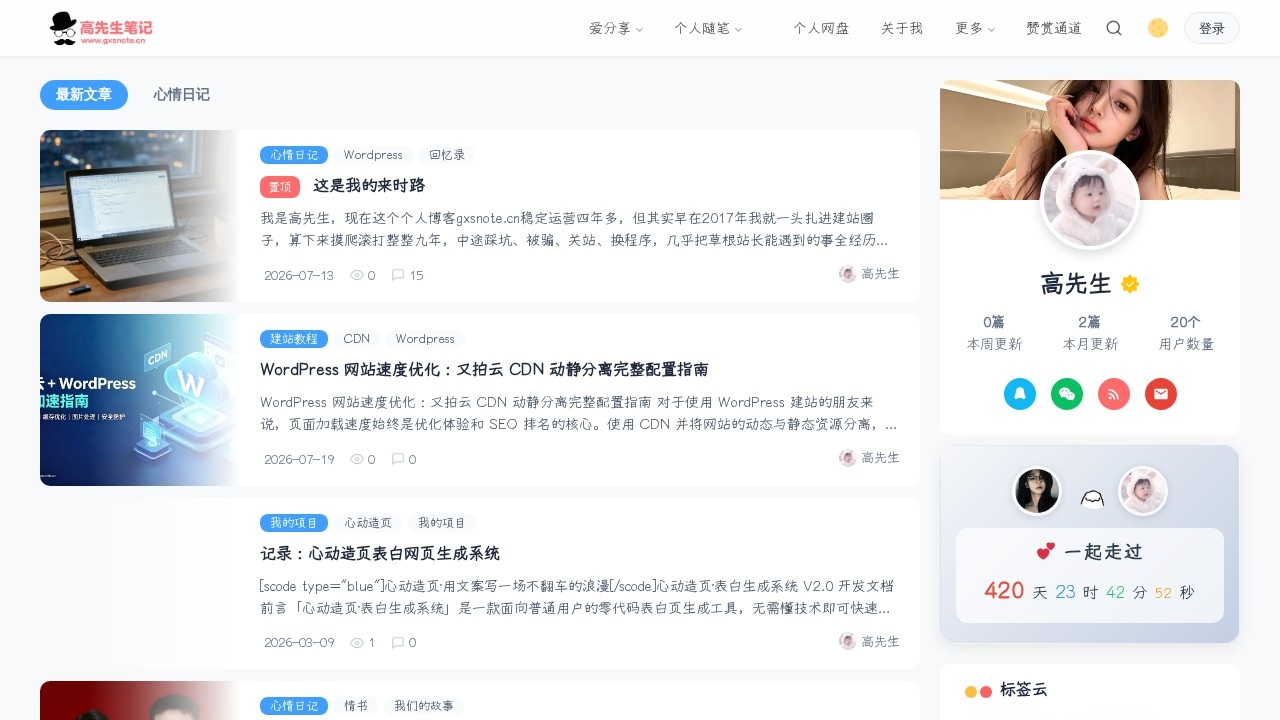This screenshot has height=720, width=1280.
Task: Click the 情书 tag
Action: [356, 706]
